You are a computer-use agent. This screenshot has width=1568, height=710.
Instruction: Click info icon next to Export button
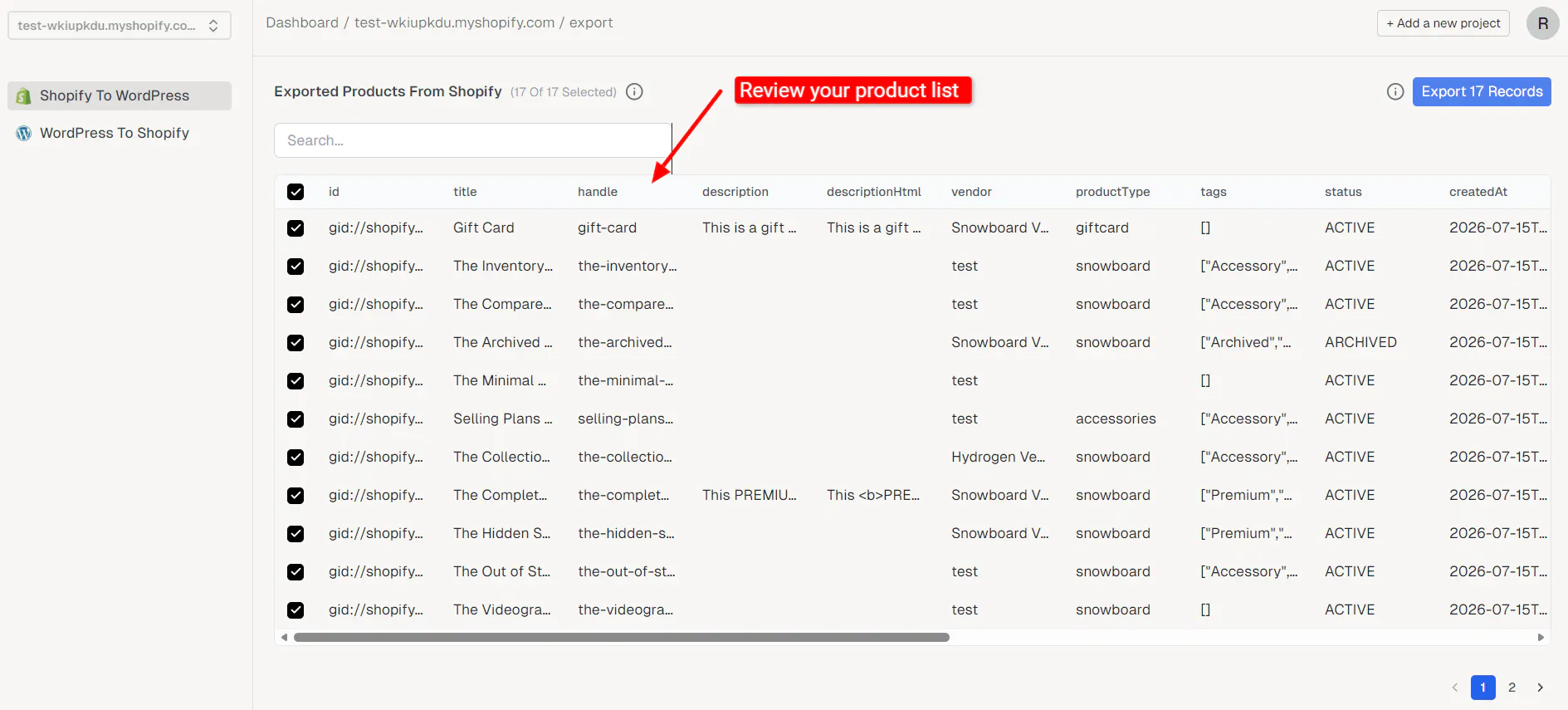[1395, 91]
